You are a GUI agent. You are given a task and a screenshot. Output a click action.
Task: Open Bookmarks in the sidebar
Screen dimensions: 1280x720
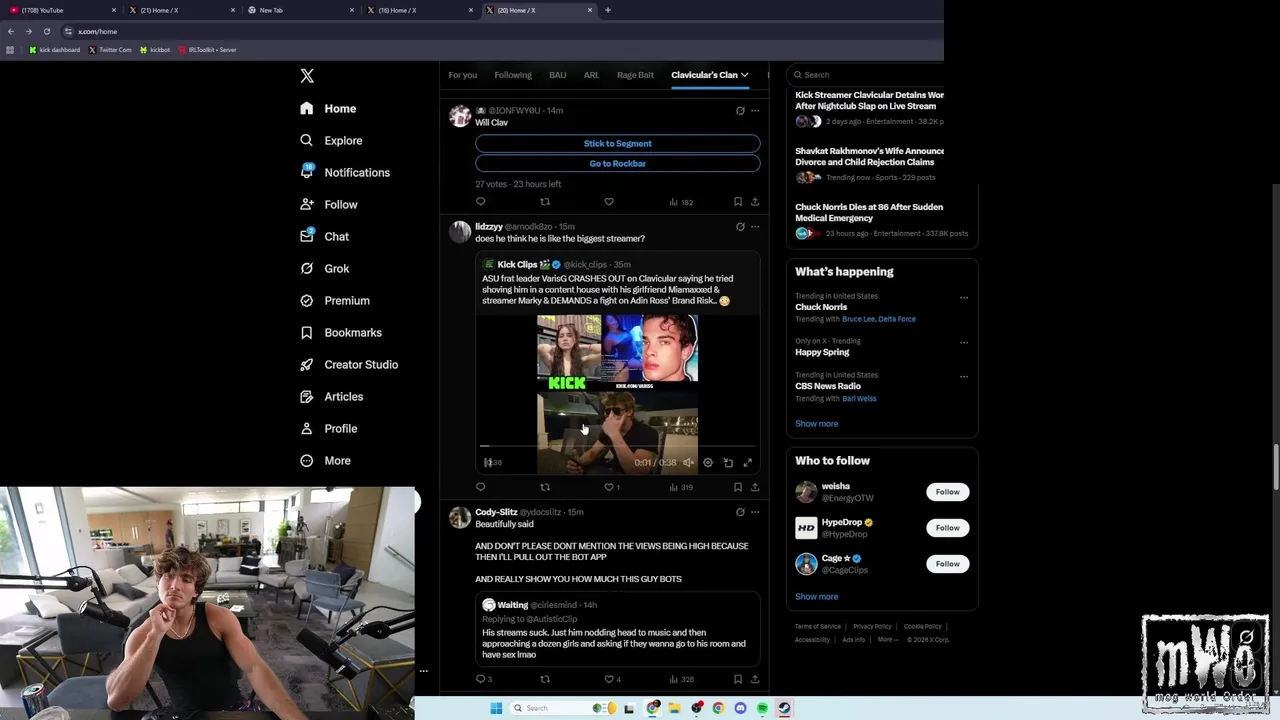[340, 332]
